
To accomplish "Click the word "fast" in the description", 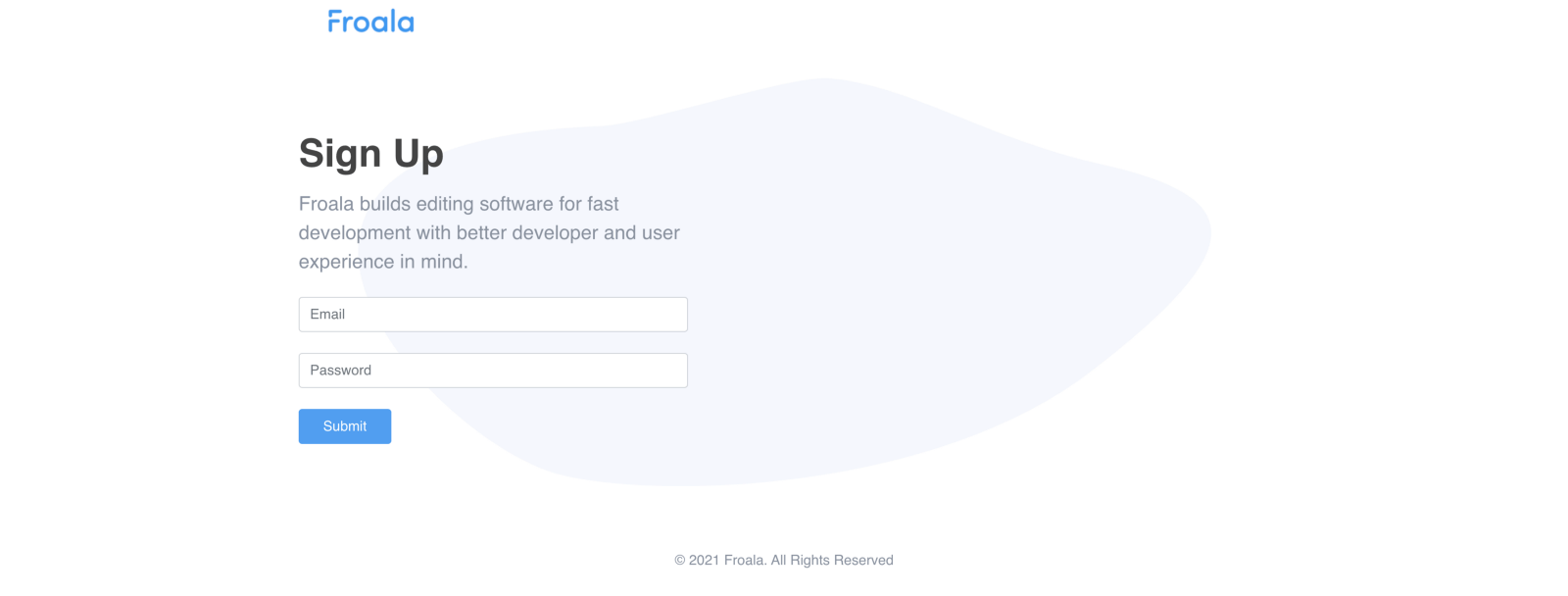I will 603,204.
